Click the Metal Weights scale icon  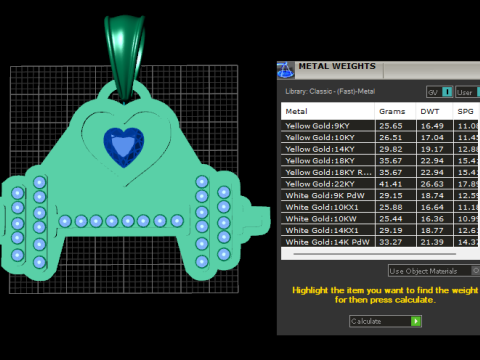[x=286, y=70]
